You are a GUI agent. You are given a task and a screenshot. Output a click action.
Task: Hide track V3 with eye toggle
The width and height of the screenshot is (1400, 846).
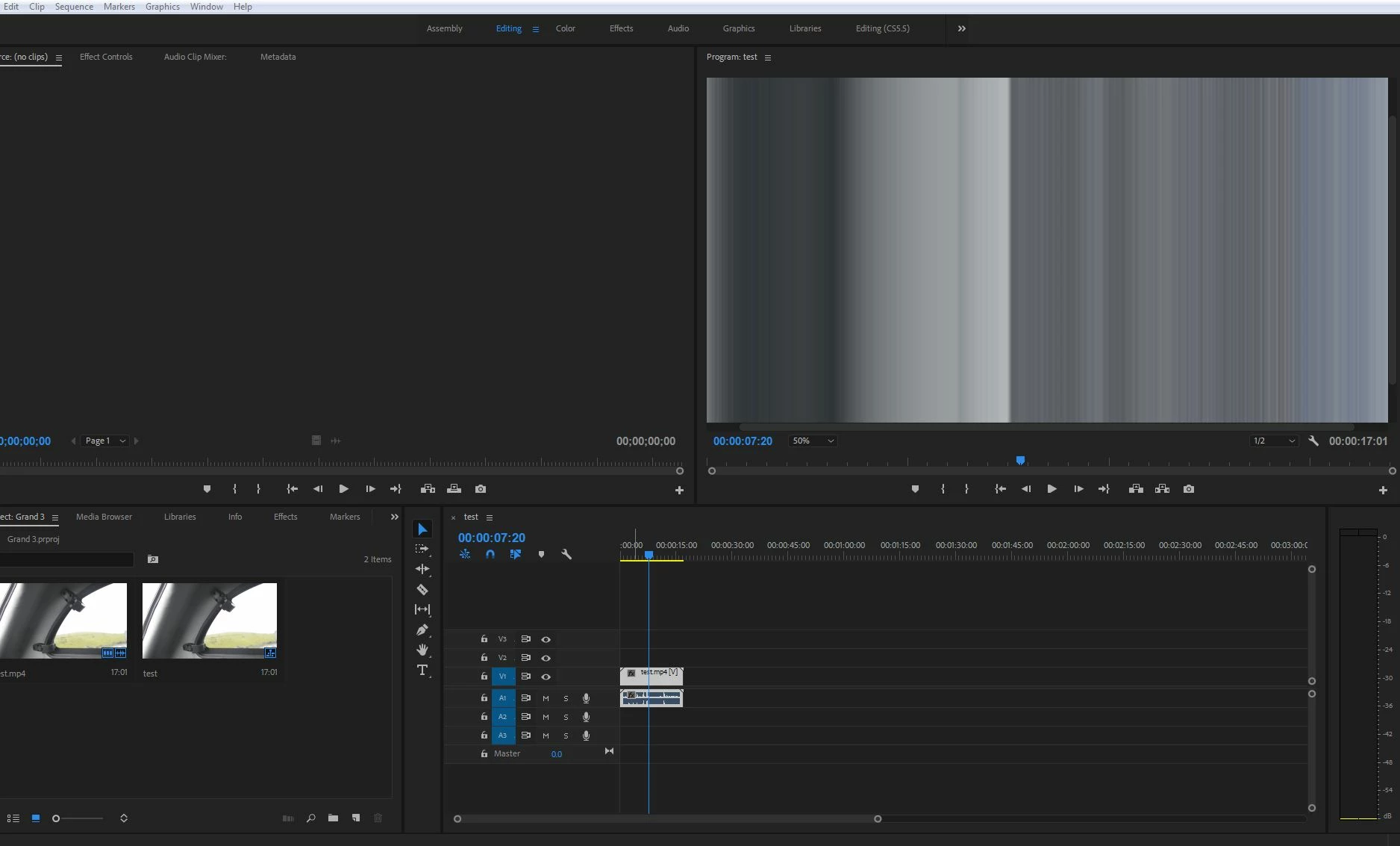546,639
